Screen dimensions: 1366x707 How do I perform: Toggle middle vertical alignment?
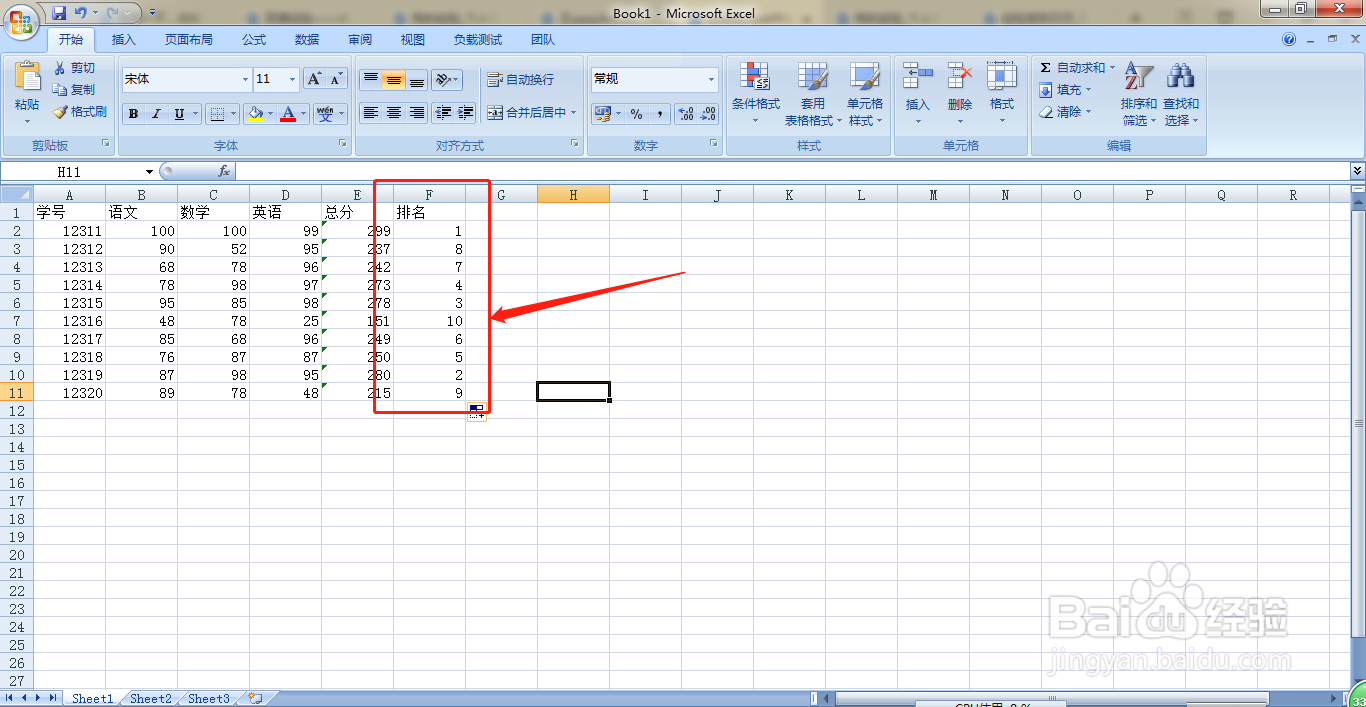(394, 79)
